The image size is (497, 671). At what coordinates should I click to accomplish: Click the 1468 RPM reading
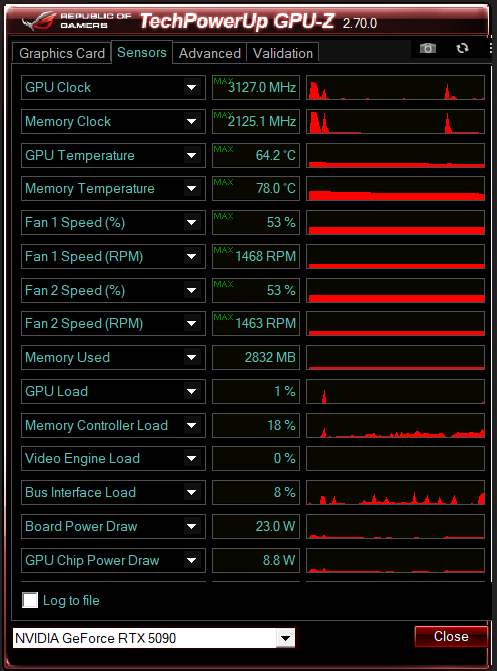(256, 256)
